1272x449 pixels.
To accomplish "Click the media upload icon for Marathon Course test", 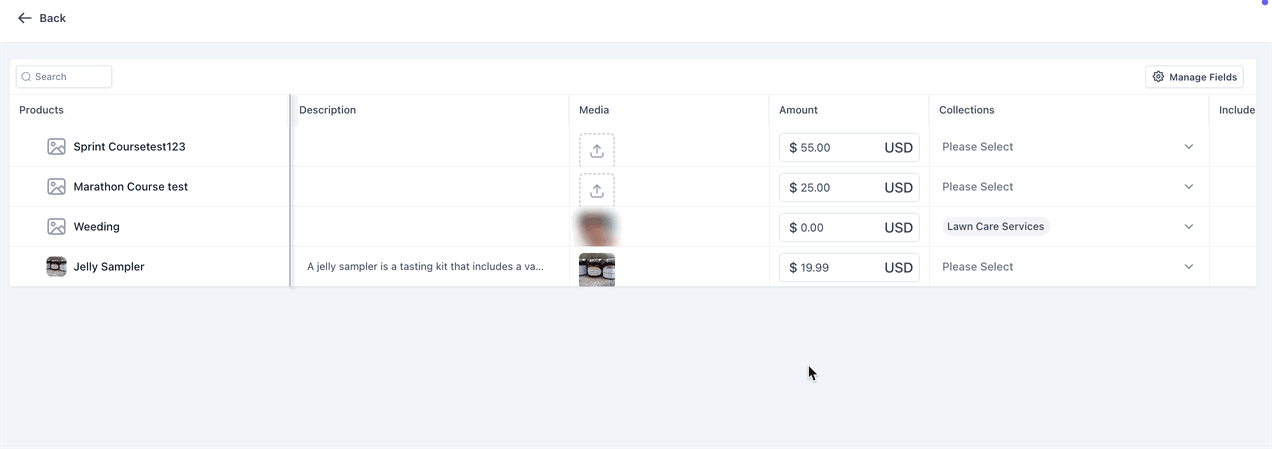I will click(597, 190).
